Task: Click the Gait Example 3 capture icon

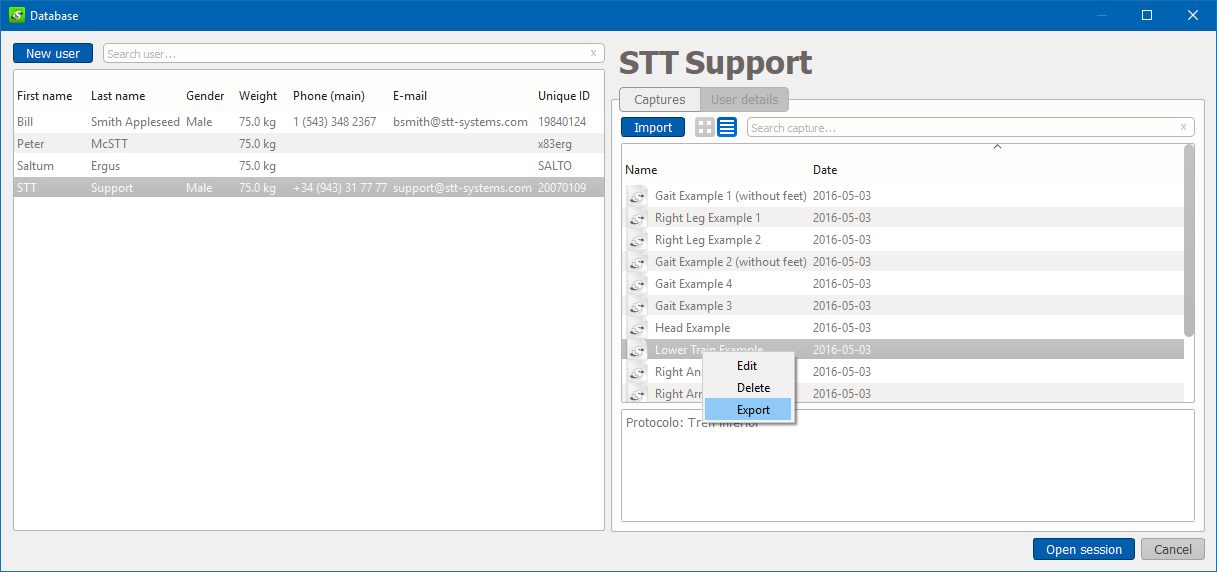Action: click(637, 306)
